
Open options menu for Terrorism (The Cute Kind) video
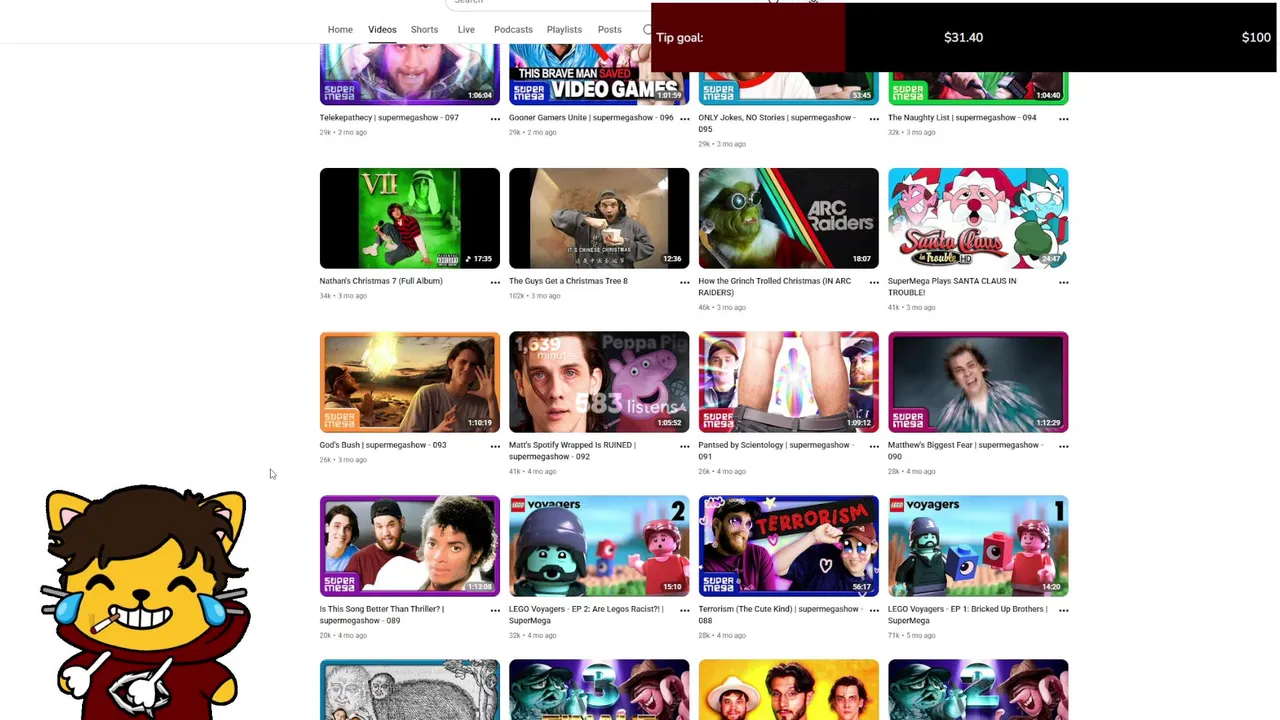[x=874, y=610]
